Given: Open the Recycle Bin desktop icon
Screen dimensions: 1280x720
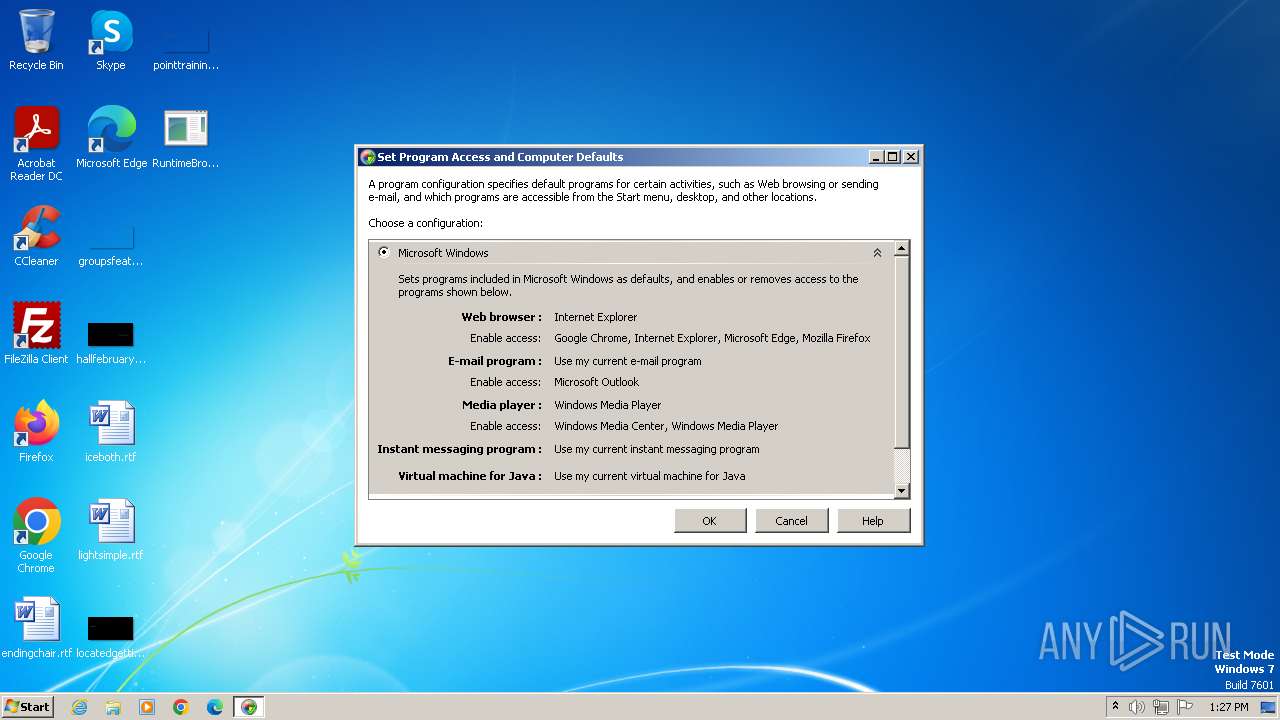Looking at the screenshot, I should click(36, 40).
